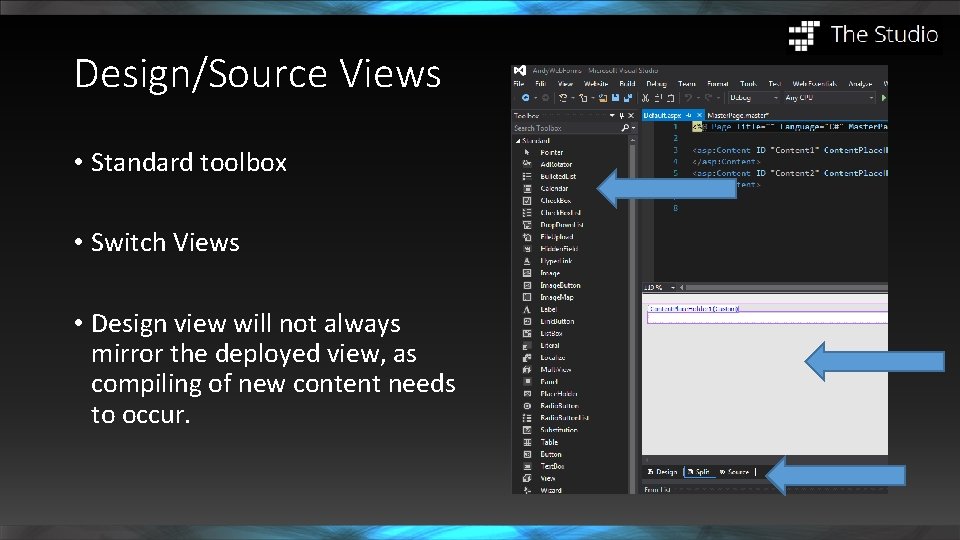Choose the ImageButton control icon
Screen dimensions: 960x540
click(x=527, y=285)
